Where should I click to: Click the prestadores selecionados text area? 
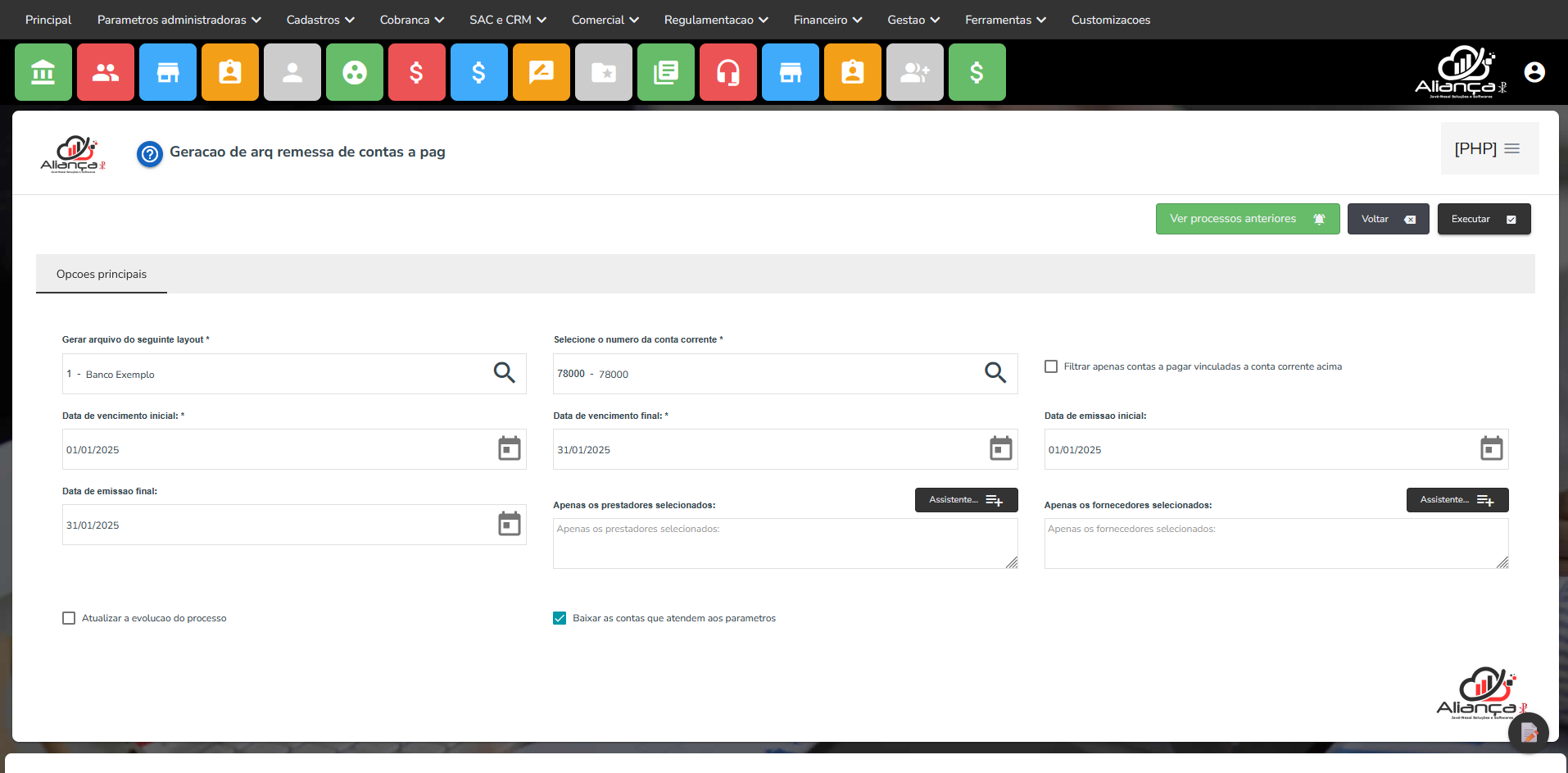(x=784, y=543)
